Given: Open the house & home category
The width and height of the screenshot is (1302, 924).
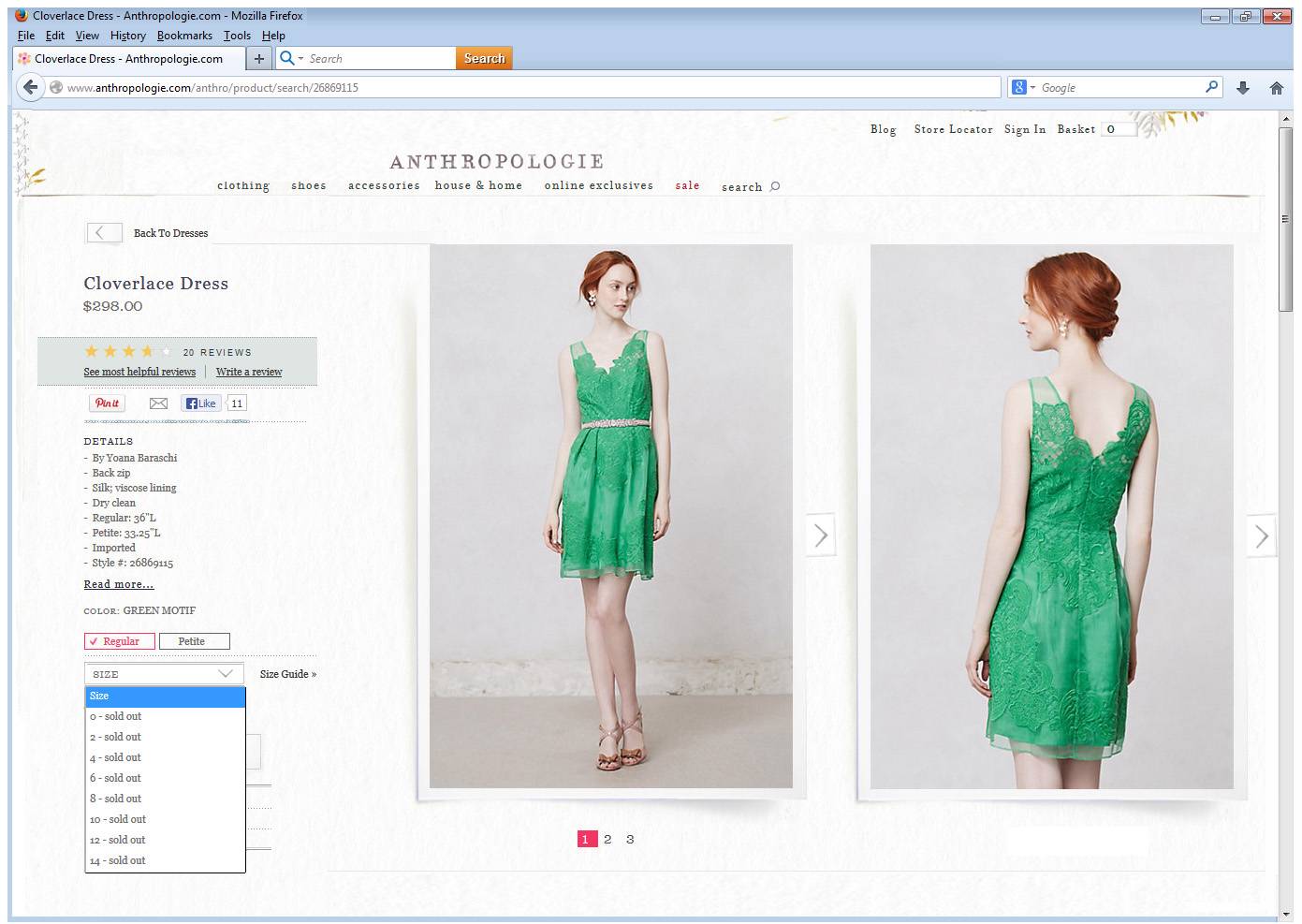Looking at the screenshot, I should tap(478, 185).
